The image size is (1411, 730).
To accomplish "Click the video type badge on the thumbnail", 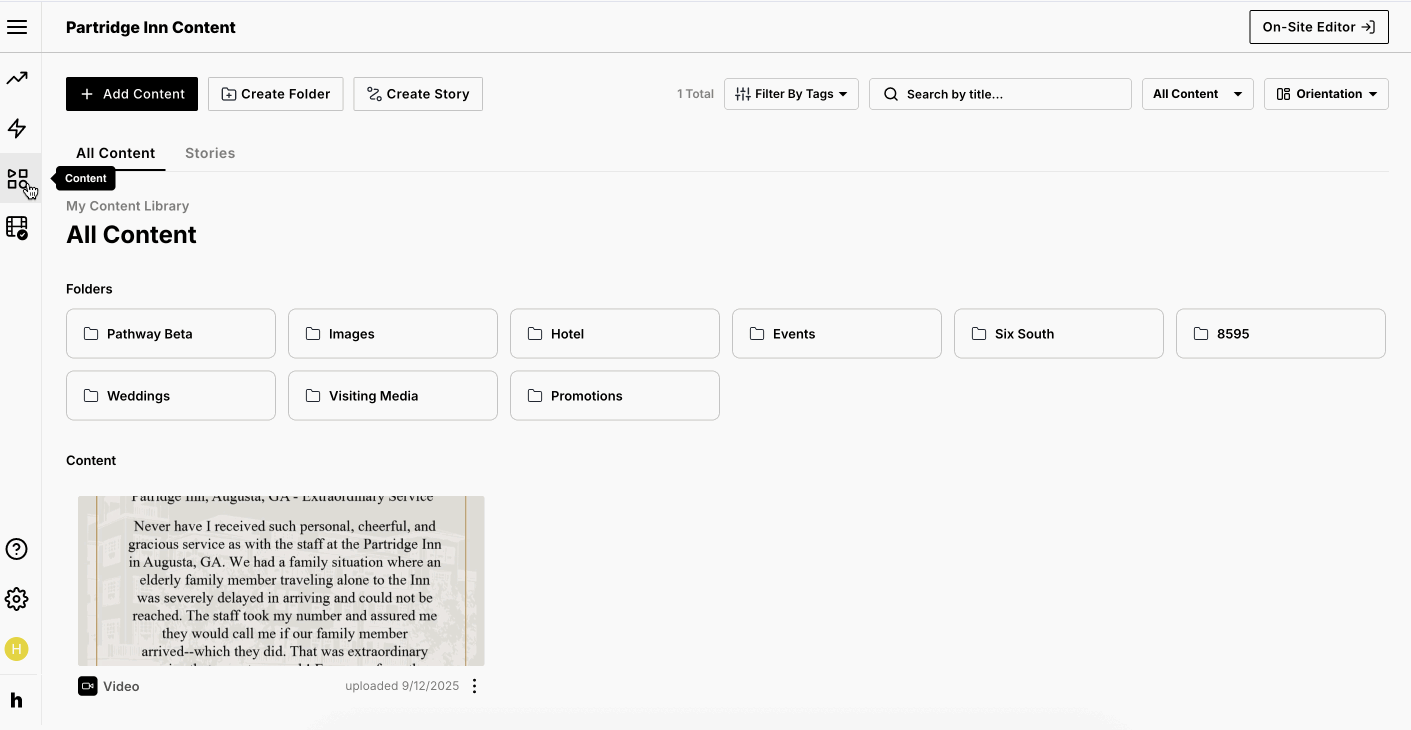I will pyautogui.click(x=87, y=685).
